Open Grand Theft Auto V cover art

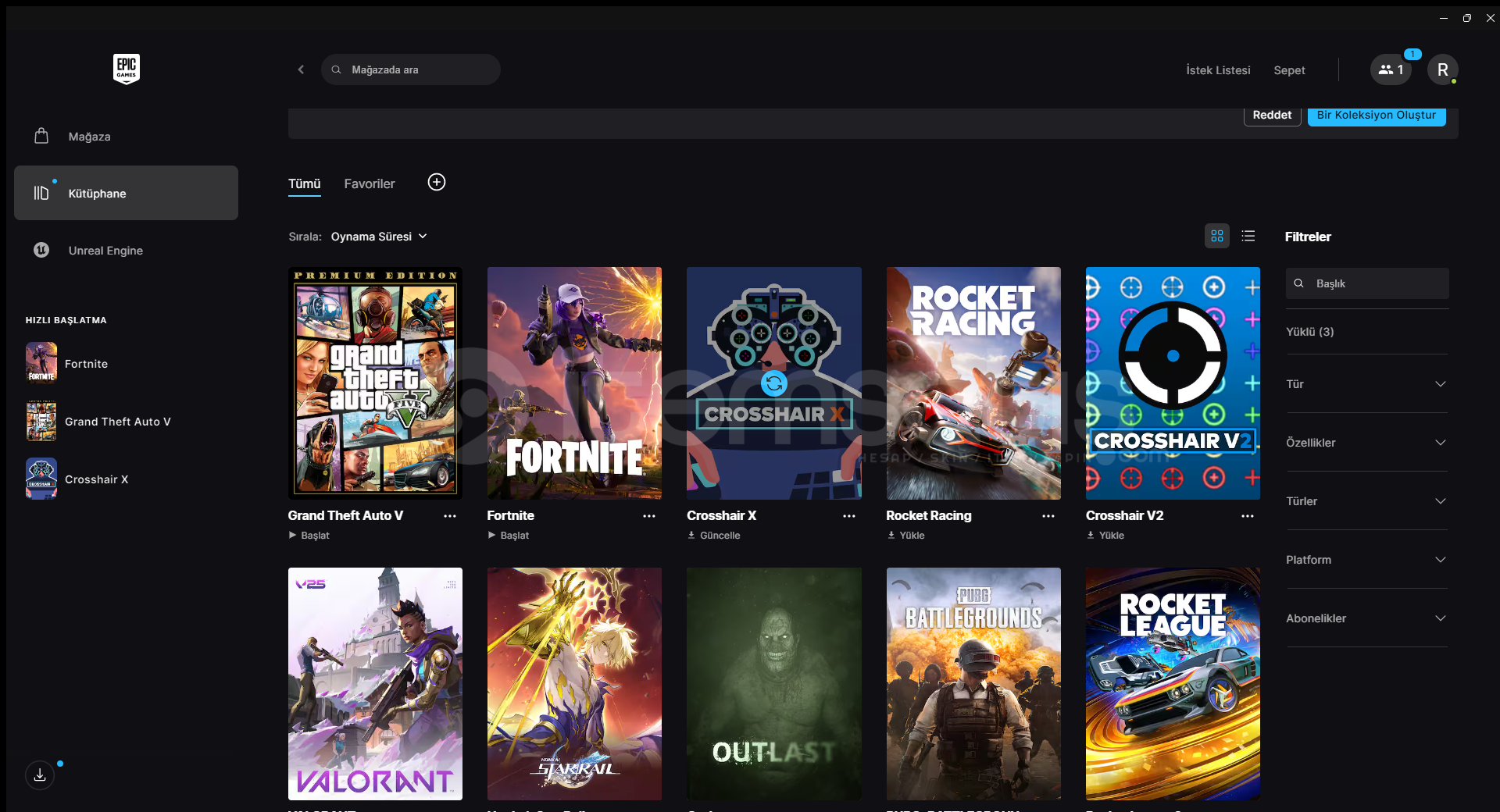375,383
